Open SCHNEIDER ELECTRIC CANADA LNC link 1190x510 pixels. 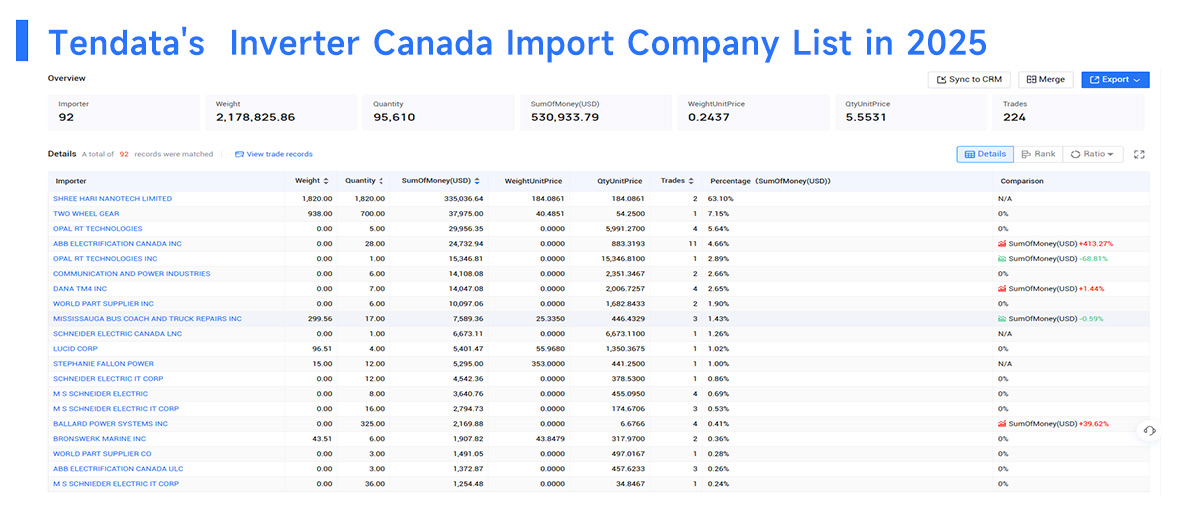click(x=118, y=334)
